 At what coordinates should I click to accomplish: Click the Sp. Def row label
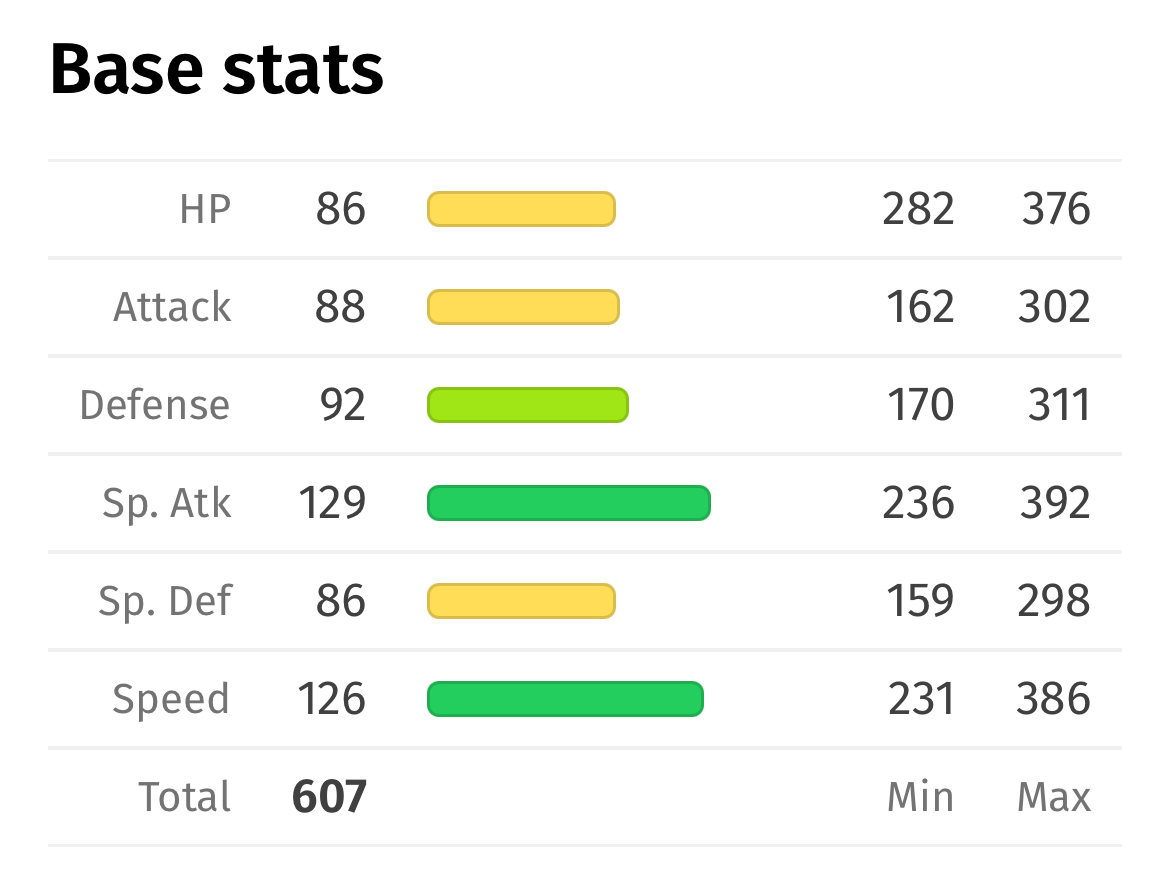(166, 602)
